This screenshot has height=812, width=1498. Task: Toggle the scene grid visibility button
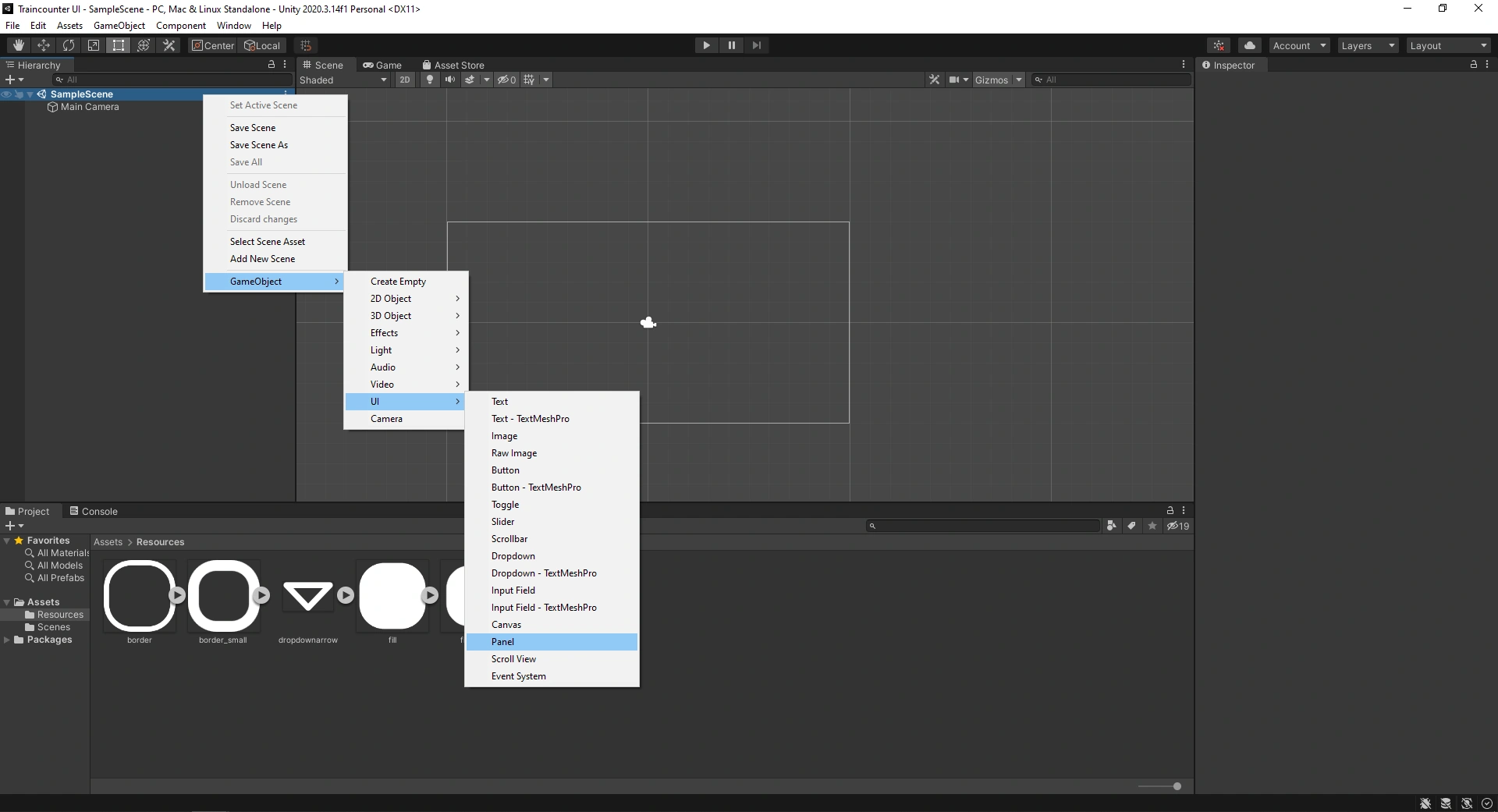pyautogui.click(x=529, y=80)
